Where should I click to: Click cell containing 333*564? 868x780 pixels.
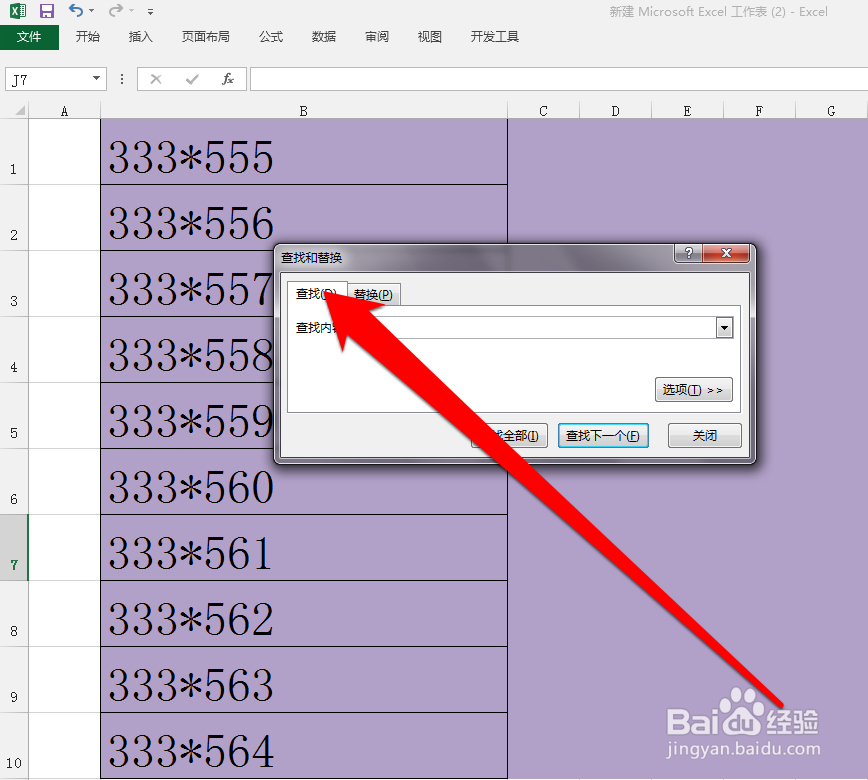(x=304, y=746)
